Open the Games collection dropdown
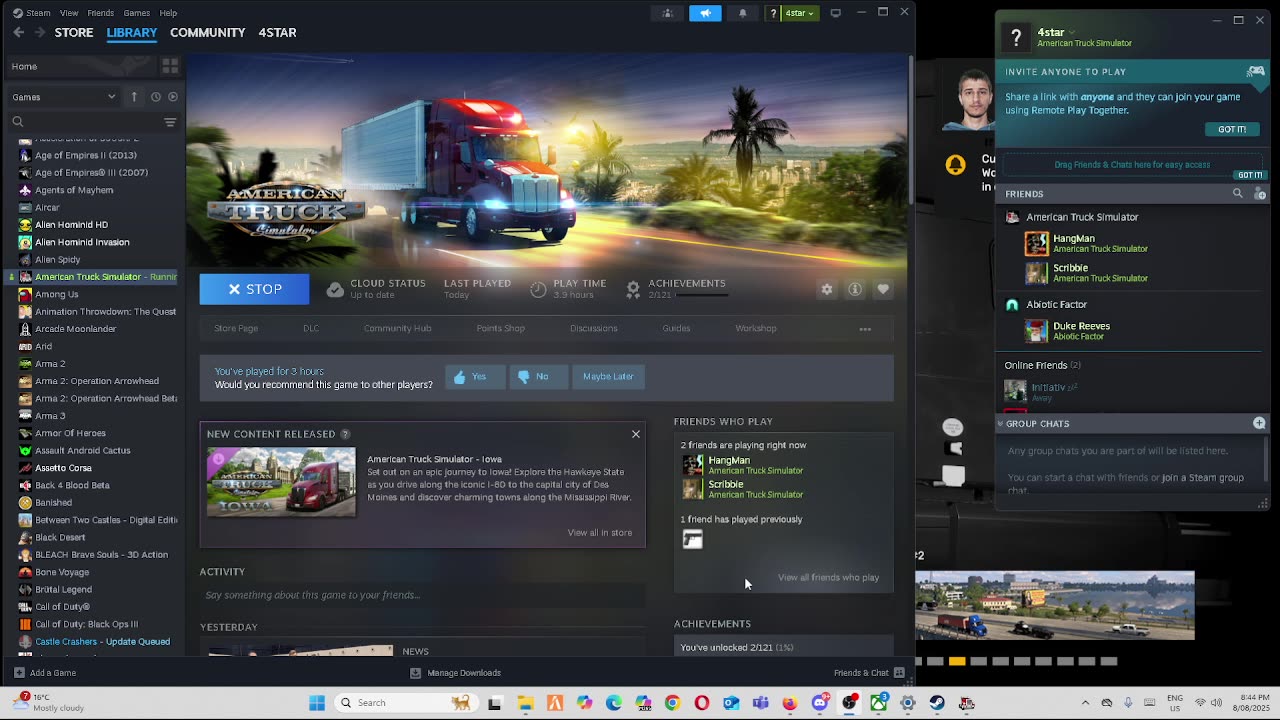The image size is (1280, 720). 64,97
